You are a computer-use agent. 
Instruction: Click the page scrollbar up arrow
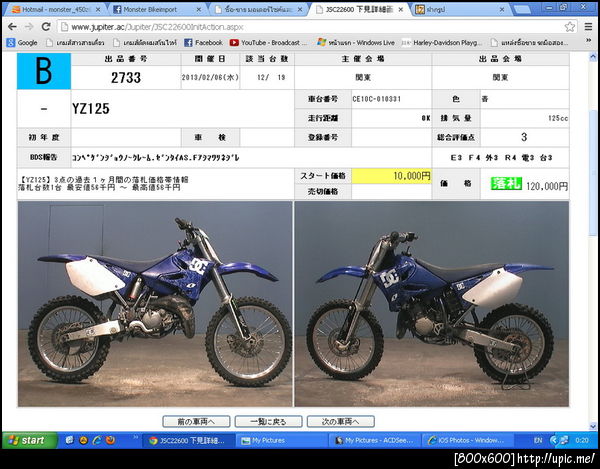593,57
